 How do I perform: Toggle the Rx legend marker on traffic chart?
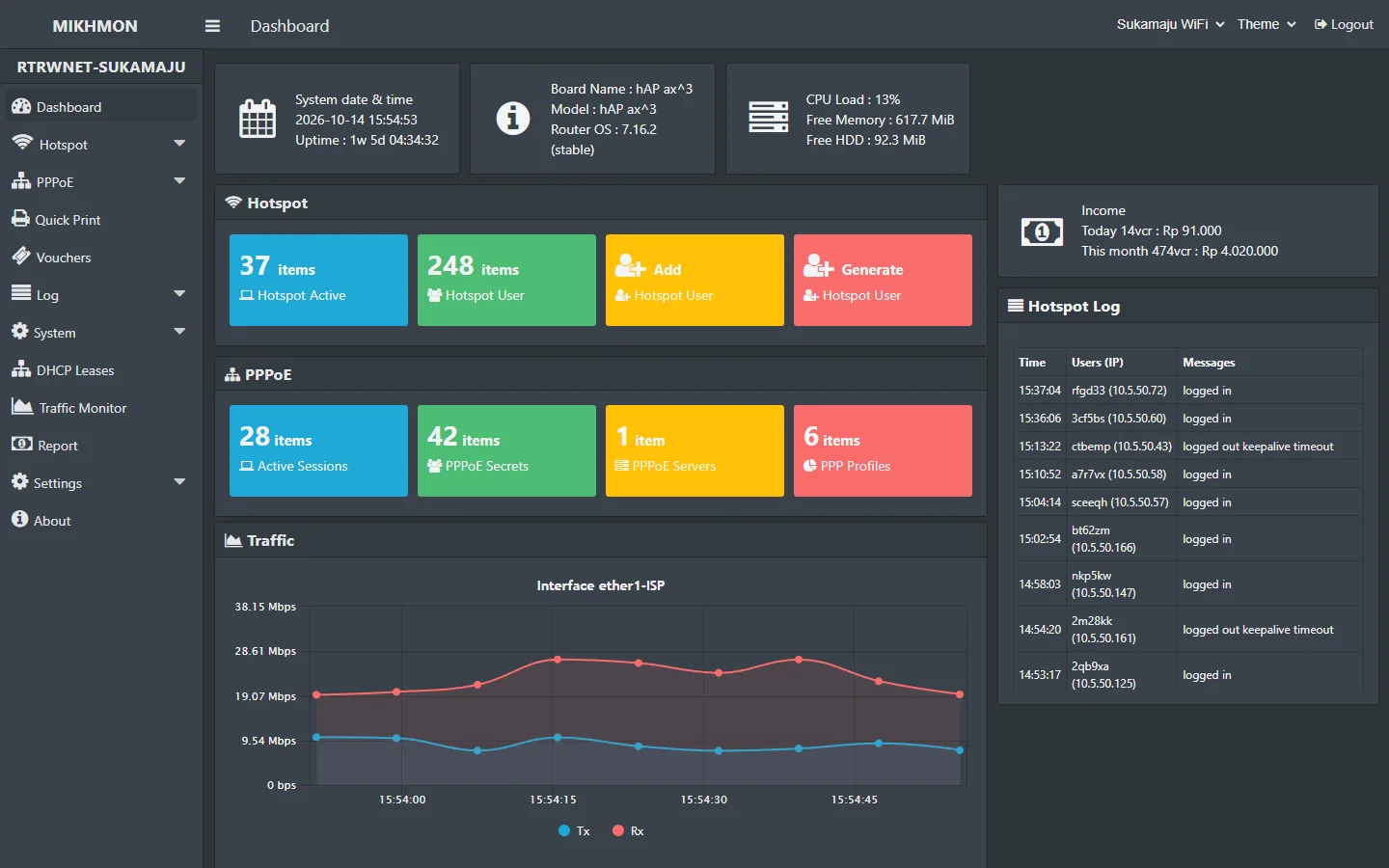[x=618, y=830]
